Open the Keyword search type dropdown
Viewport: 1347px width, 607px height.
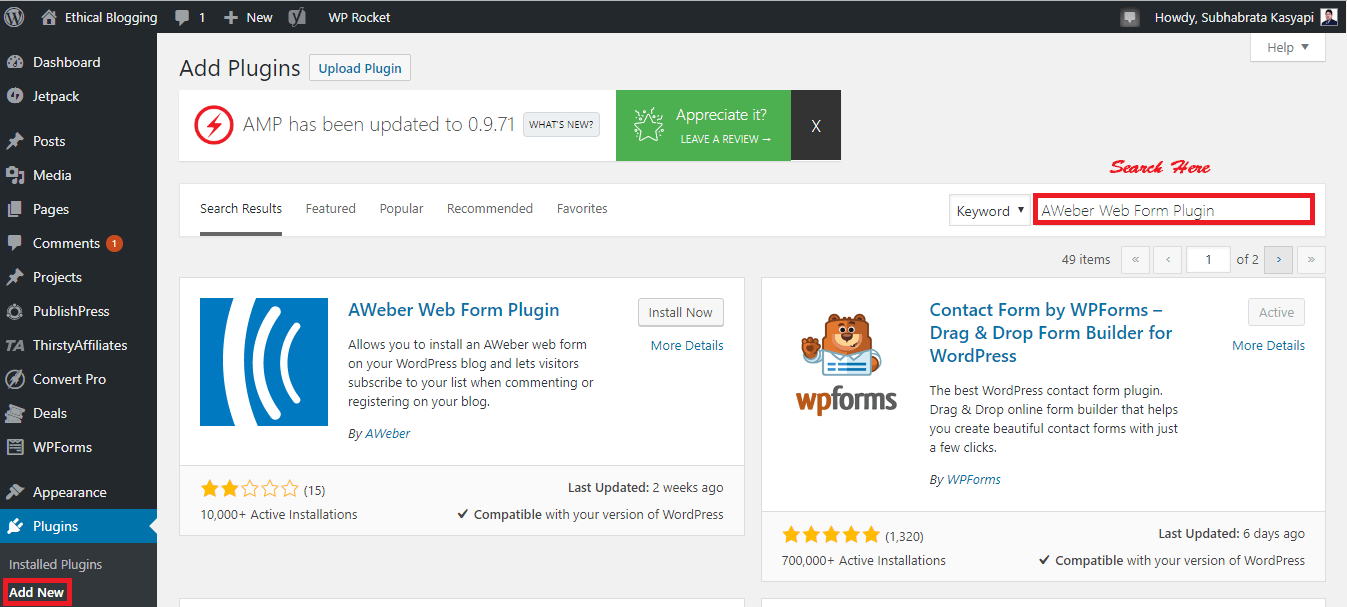click(989, 210)
